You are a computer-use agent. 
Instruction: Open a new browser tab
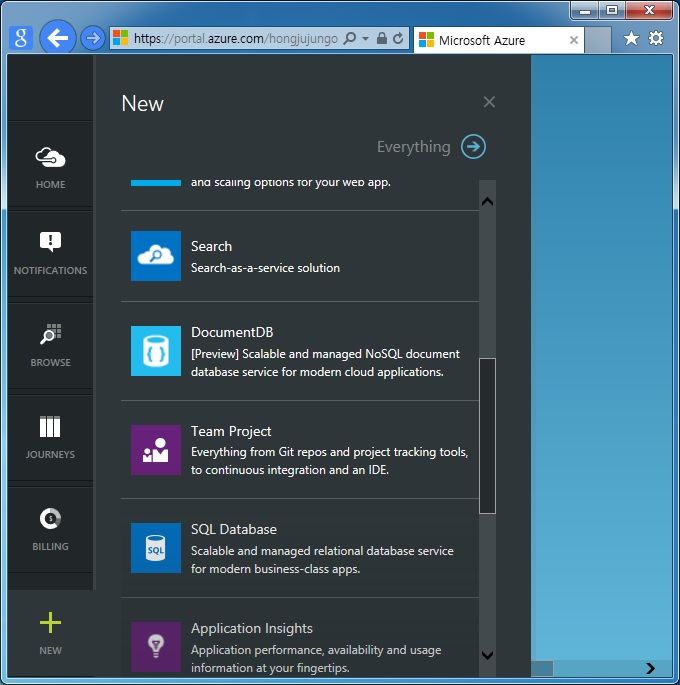click(x=597, y=40)
